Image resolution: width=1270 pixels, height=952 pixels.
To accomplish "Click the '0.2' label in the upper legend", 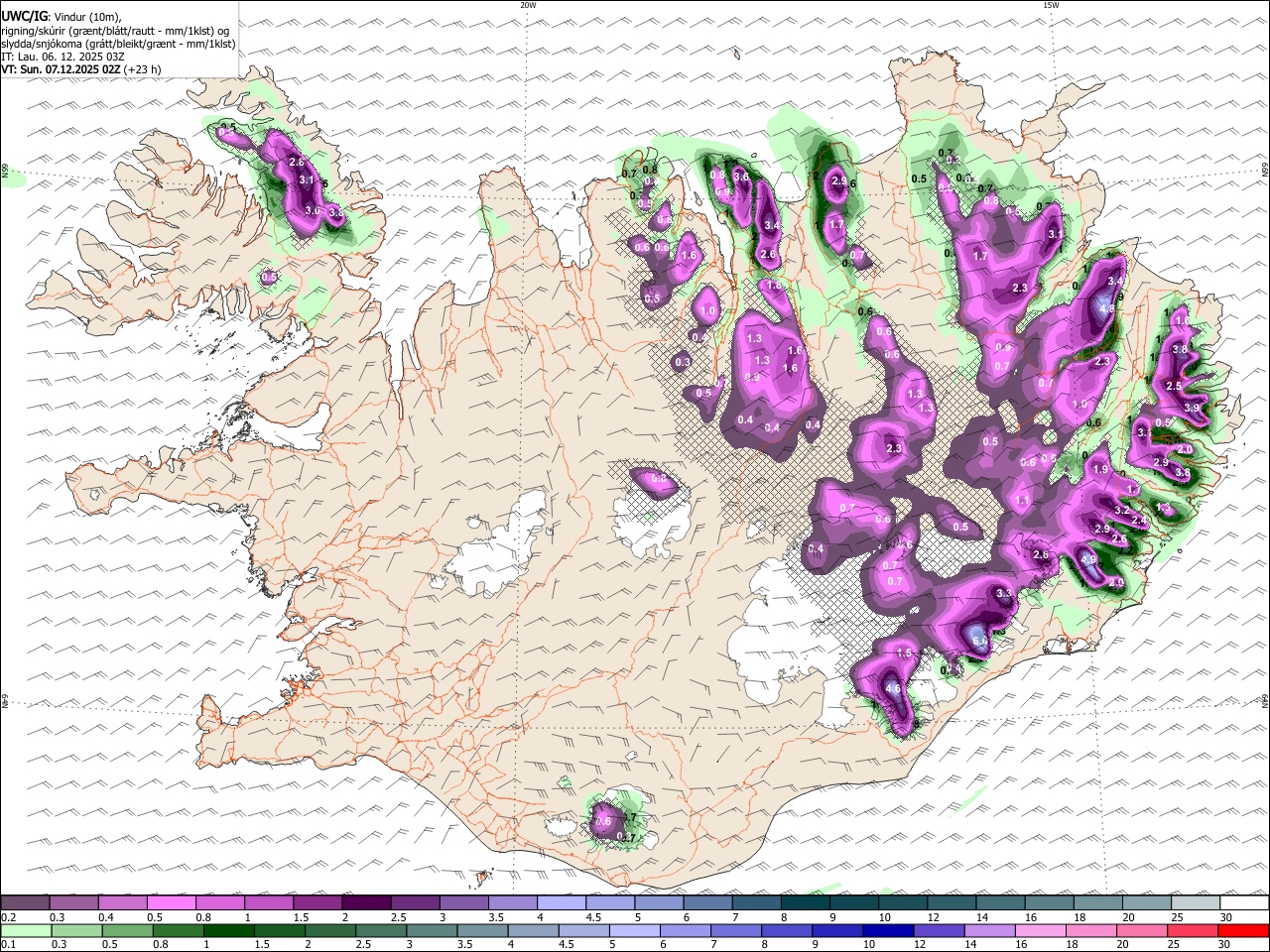I will [8, 916].
